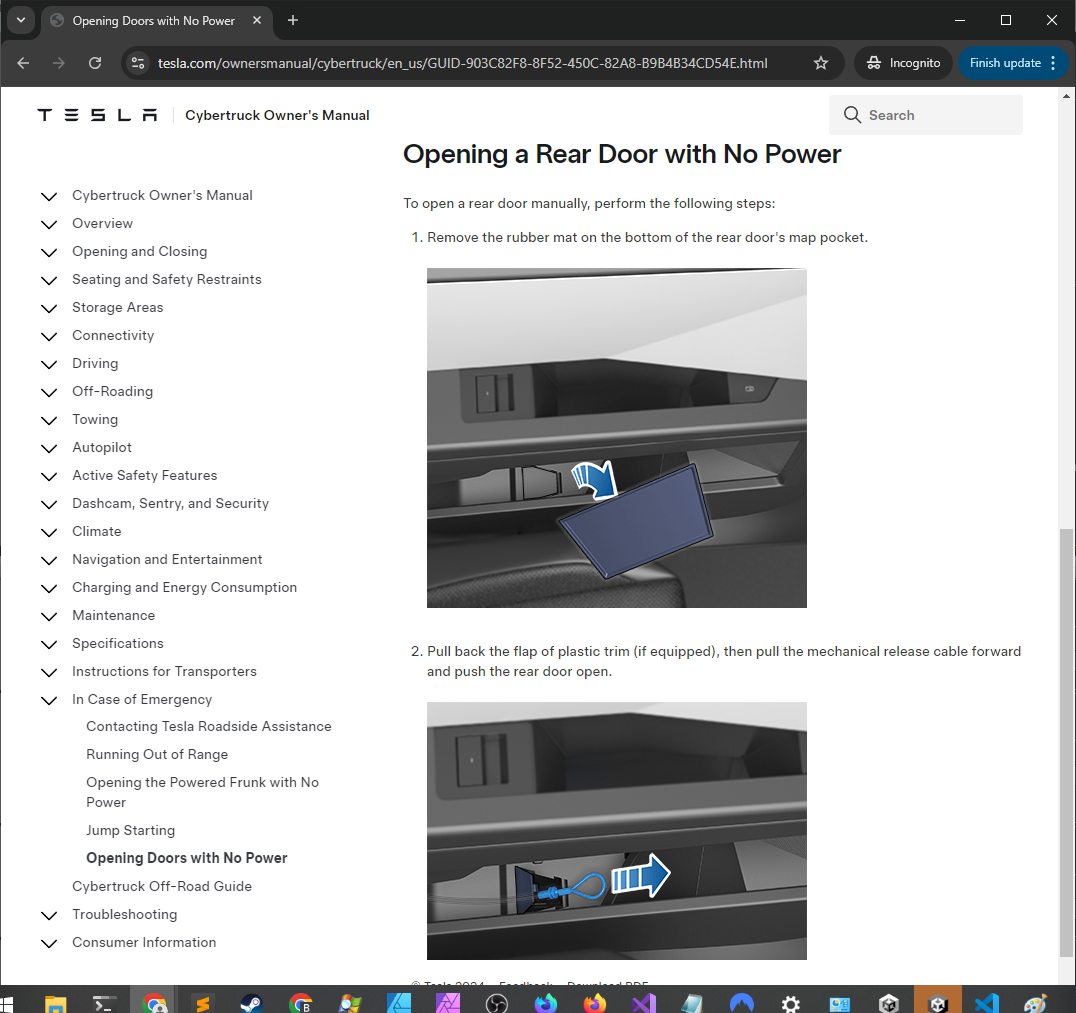The width and height of the screenshot is (1076, 1013).
Task: Go to Running Out of Range
Action: 157,754
